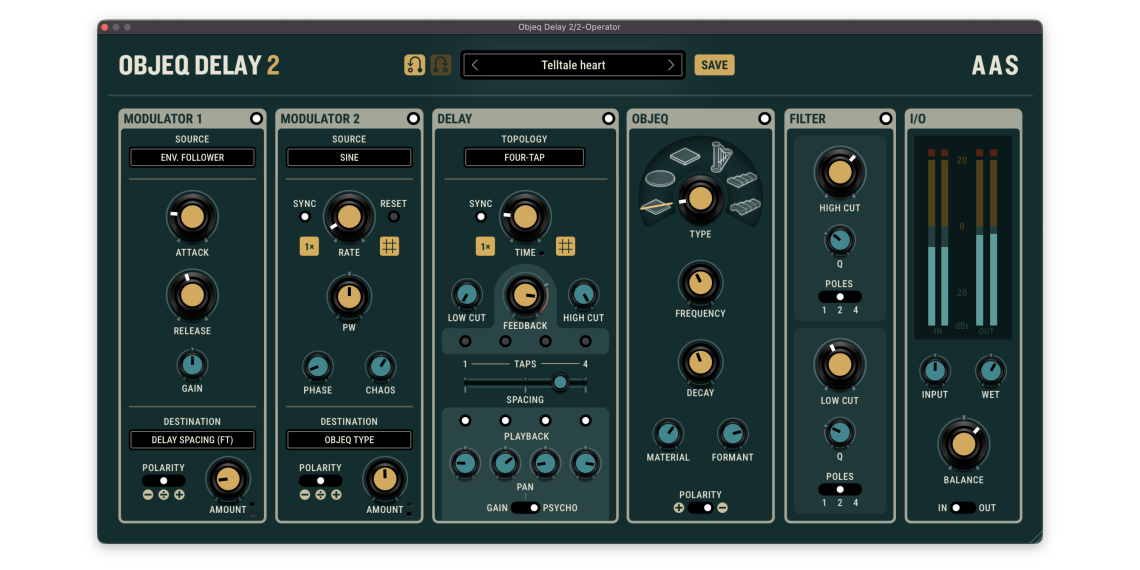Enable Sync in the Modulator 2 section

305,217
